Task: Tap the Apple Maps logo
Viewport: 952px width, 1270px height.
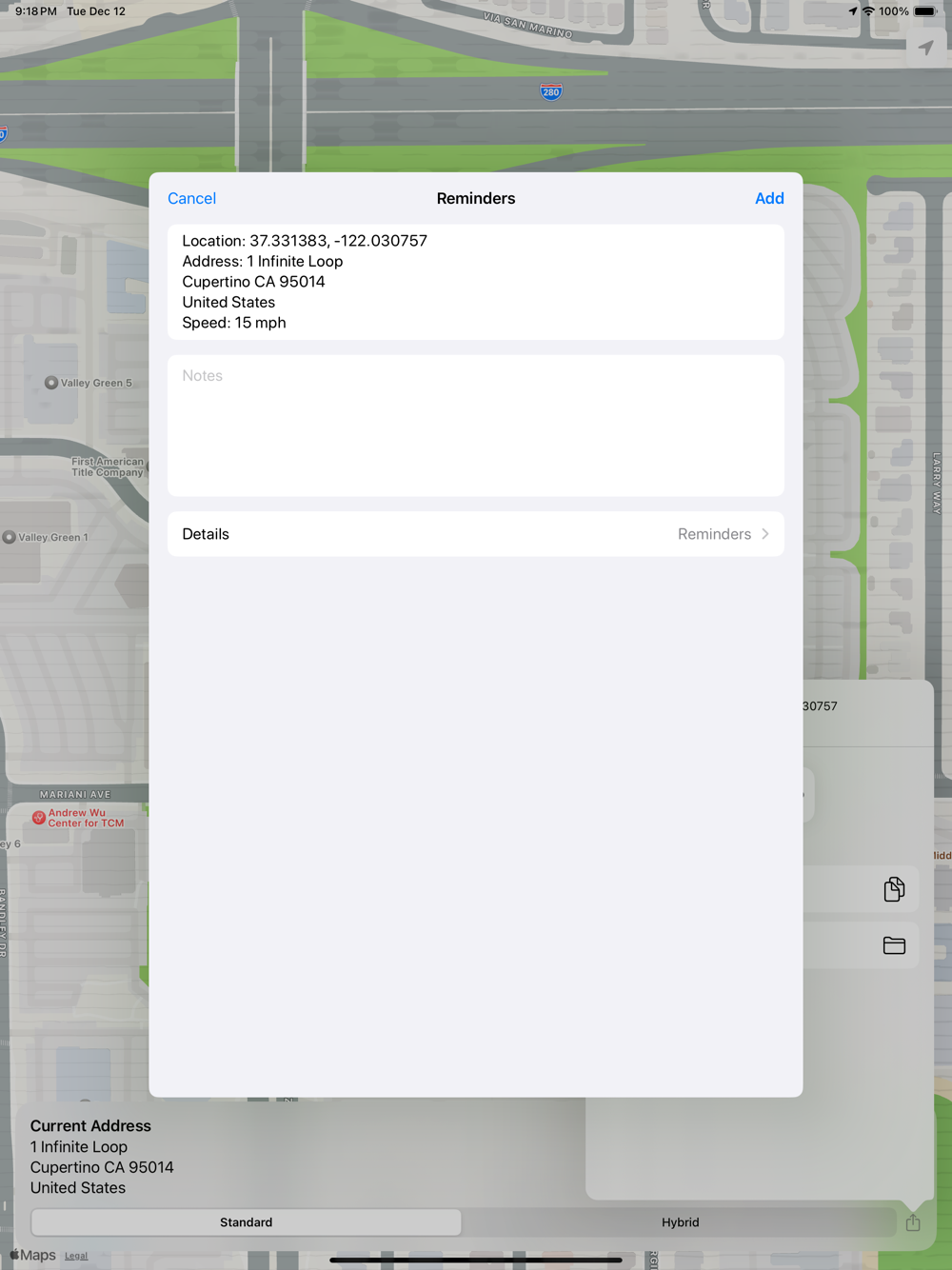Action: [32, 1255]
